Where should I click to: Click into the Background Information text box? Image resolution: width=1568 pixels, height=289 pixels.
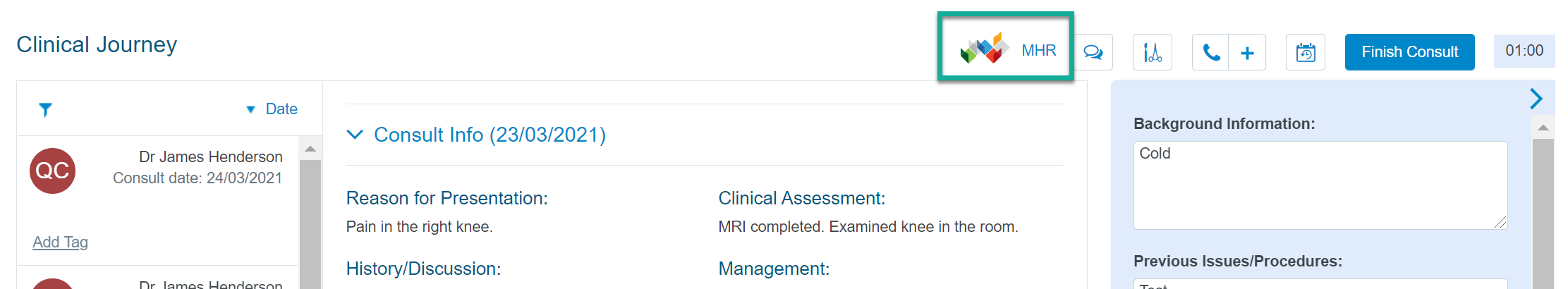tap(1320, 185)
